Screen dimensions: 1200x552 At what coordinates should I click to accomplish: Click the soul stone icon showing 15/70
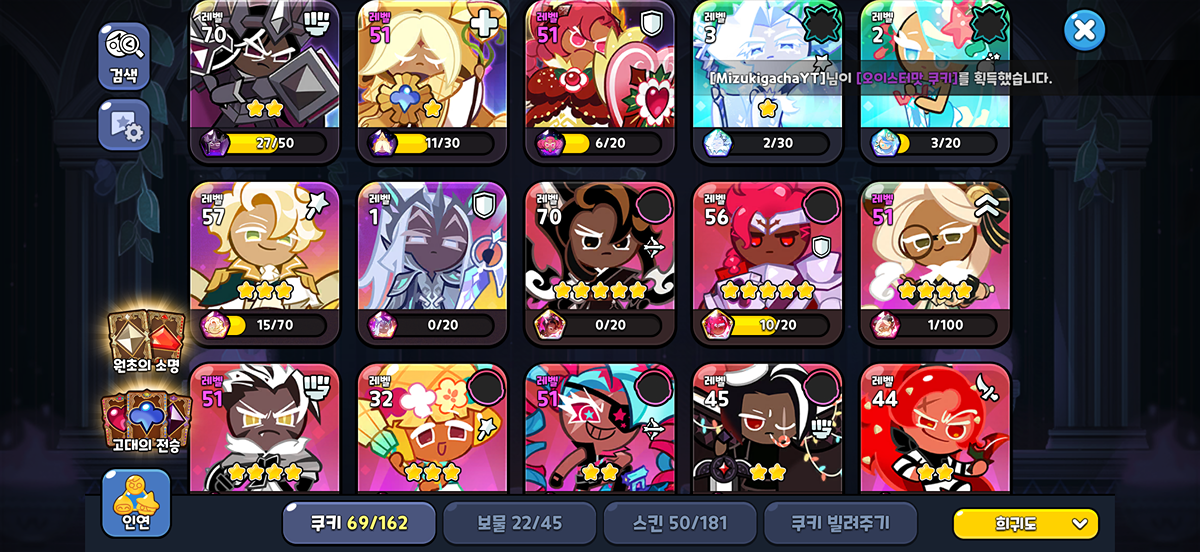point(215,325)
